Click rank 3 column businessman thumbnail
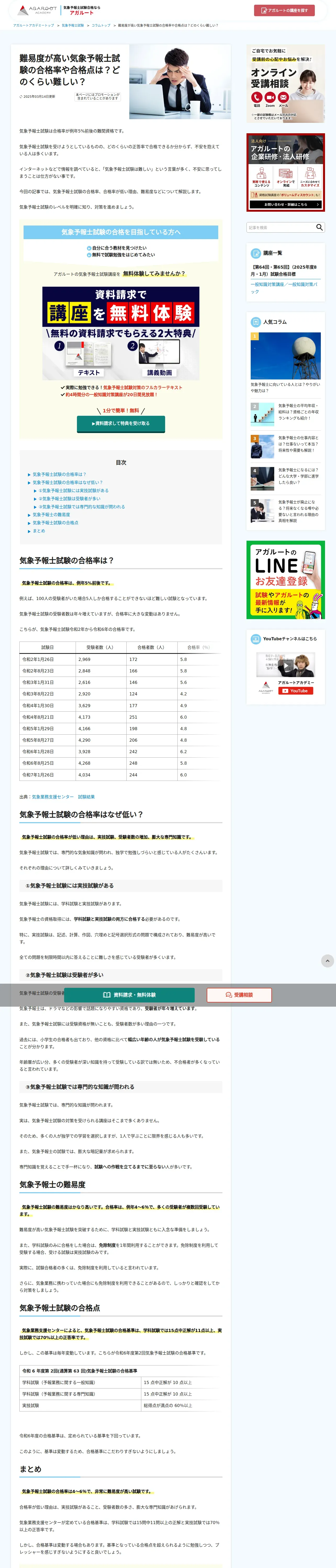Screen dimensions: 336x1568 pos(262,446)
